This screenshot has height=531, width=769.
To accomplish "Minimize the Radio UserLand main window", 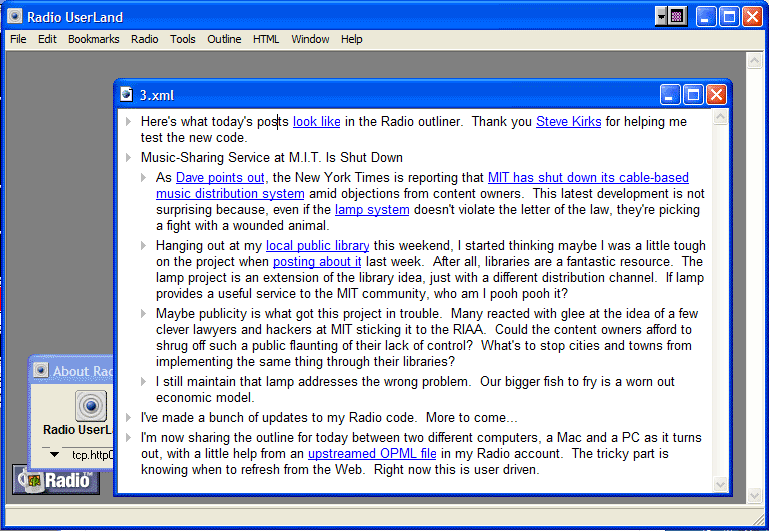I will click(706, 17).
